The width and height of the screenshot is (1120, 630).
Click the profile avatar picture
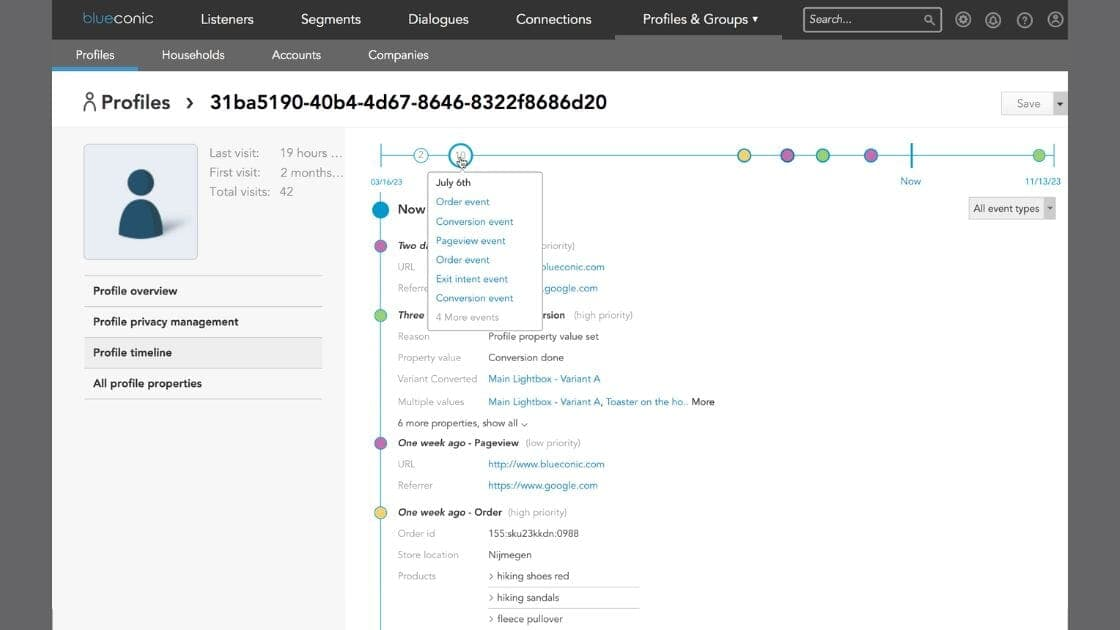tap(141, 202)
